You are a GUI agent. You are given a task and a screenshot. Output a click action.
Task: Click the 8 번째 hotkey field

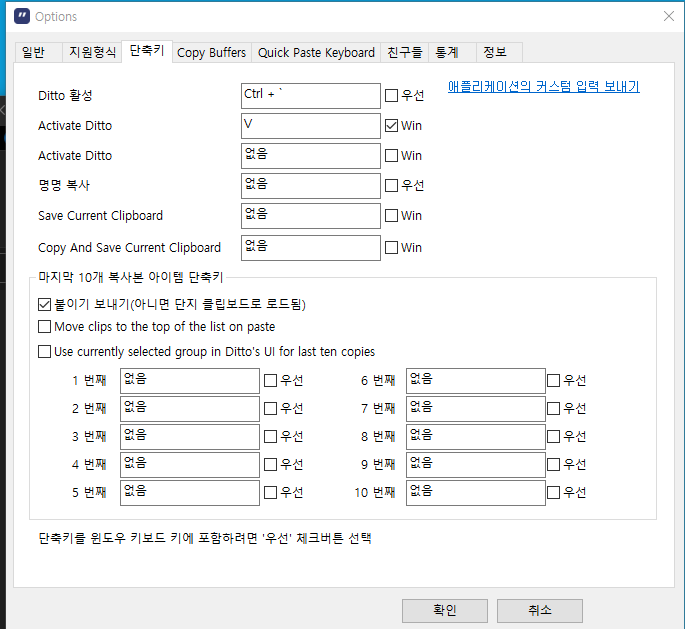[476, 437]
